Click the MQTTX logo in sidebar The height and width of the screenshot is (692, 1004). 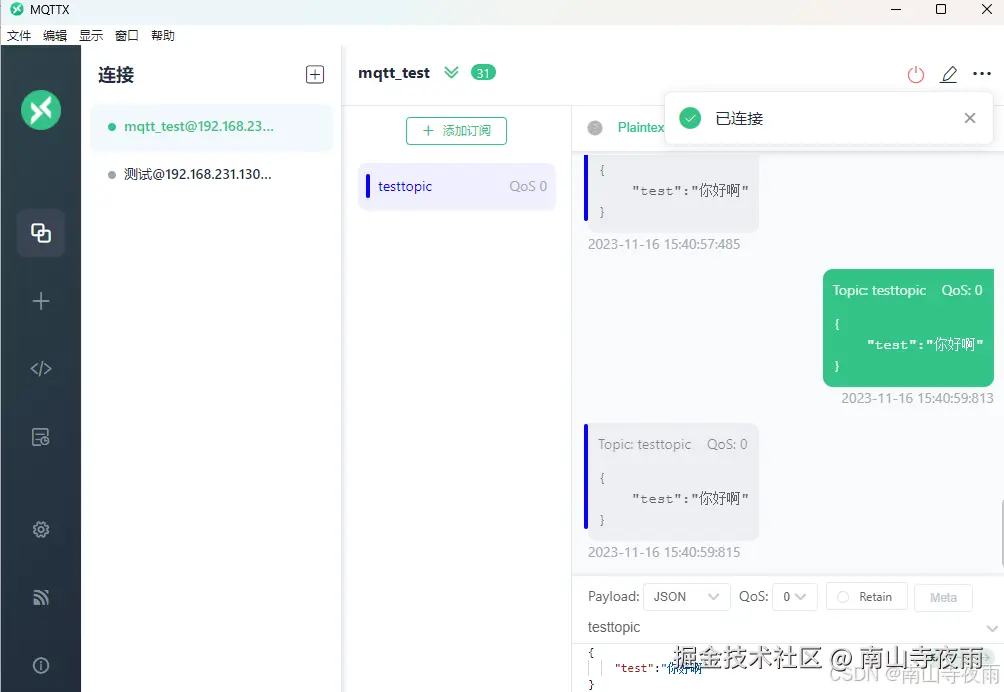pos(40,110)
